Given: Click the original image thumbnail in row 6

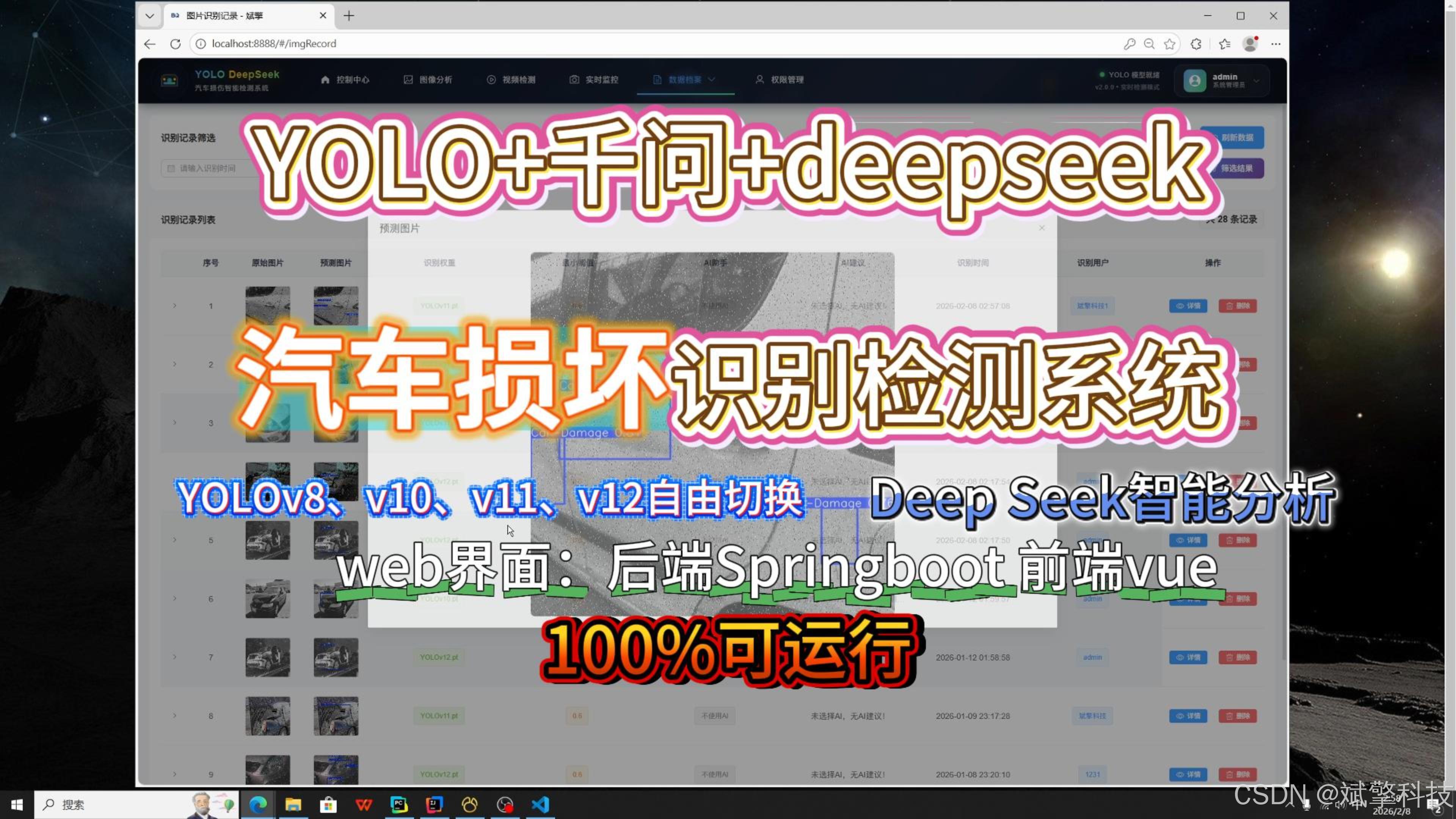Looking at the screenshot, I should pos(267,599).
